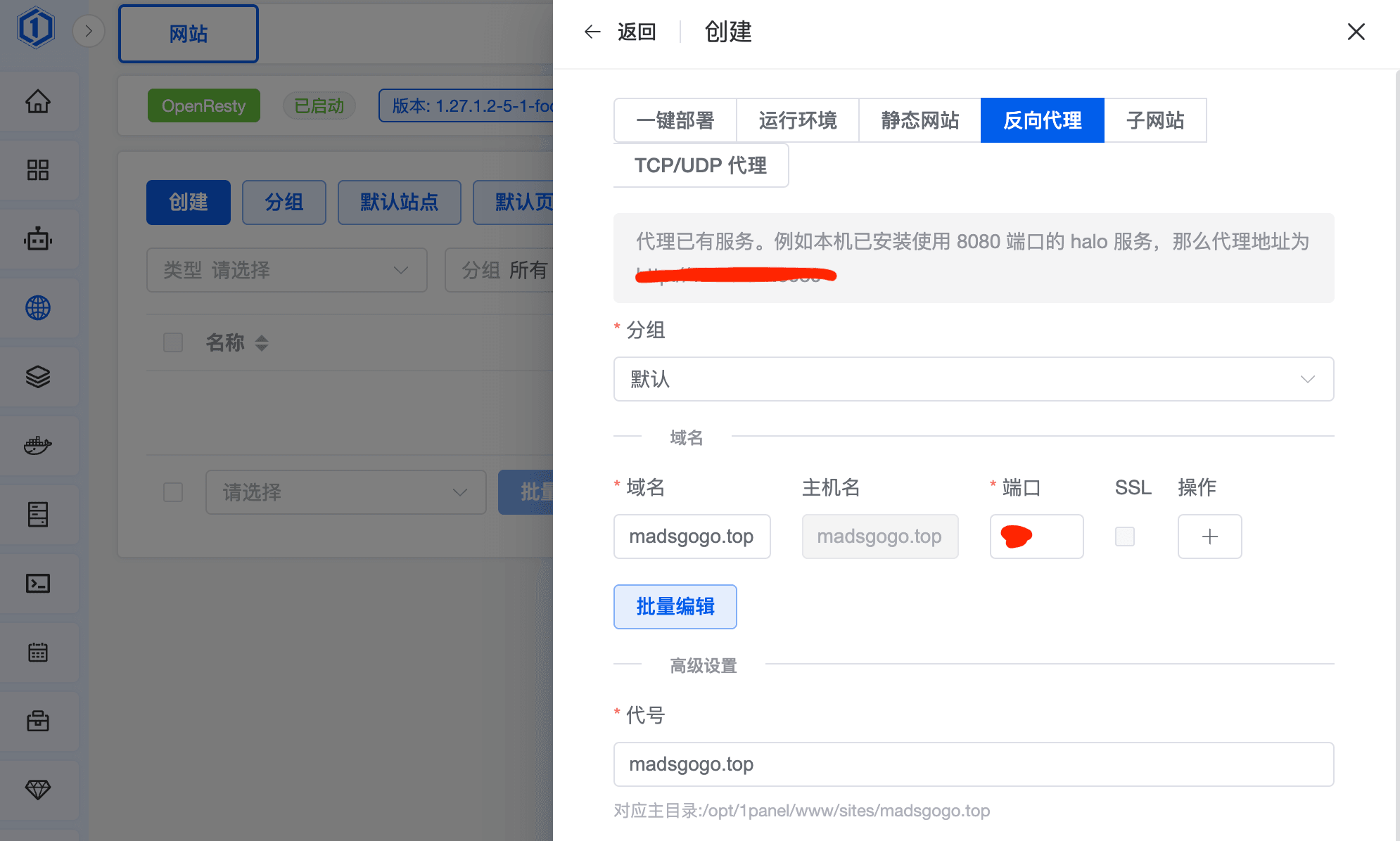The image size is (1400, 841).
Task: Select the globe websites sidebar icon
Action: click(38, 308)
